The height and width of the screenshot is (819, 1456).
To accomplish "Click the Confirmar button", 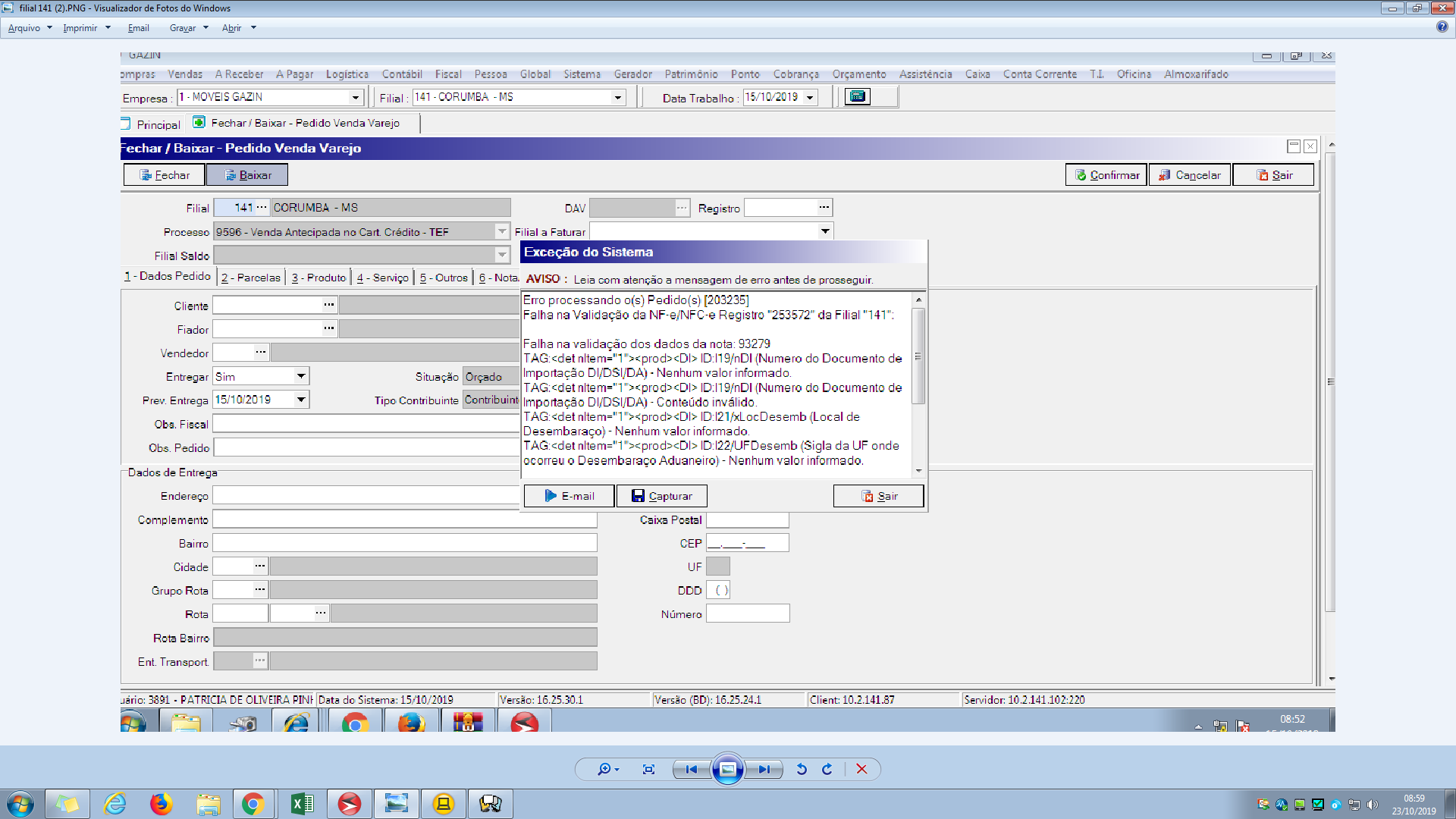I will 1106,175.
